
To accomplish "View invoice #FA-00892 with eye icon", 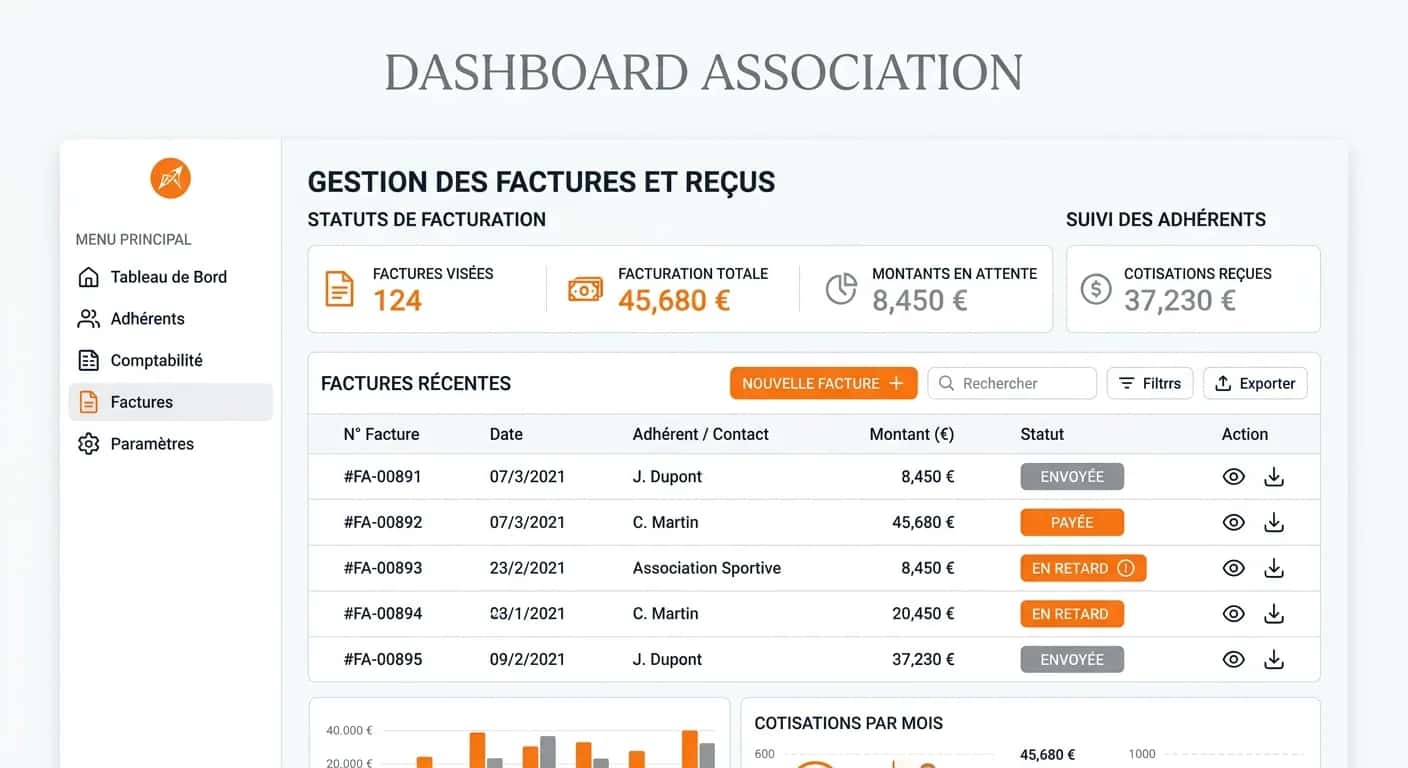I will pos(1234,522).
